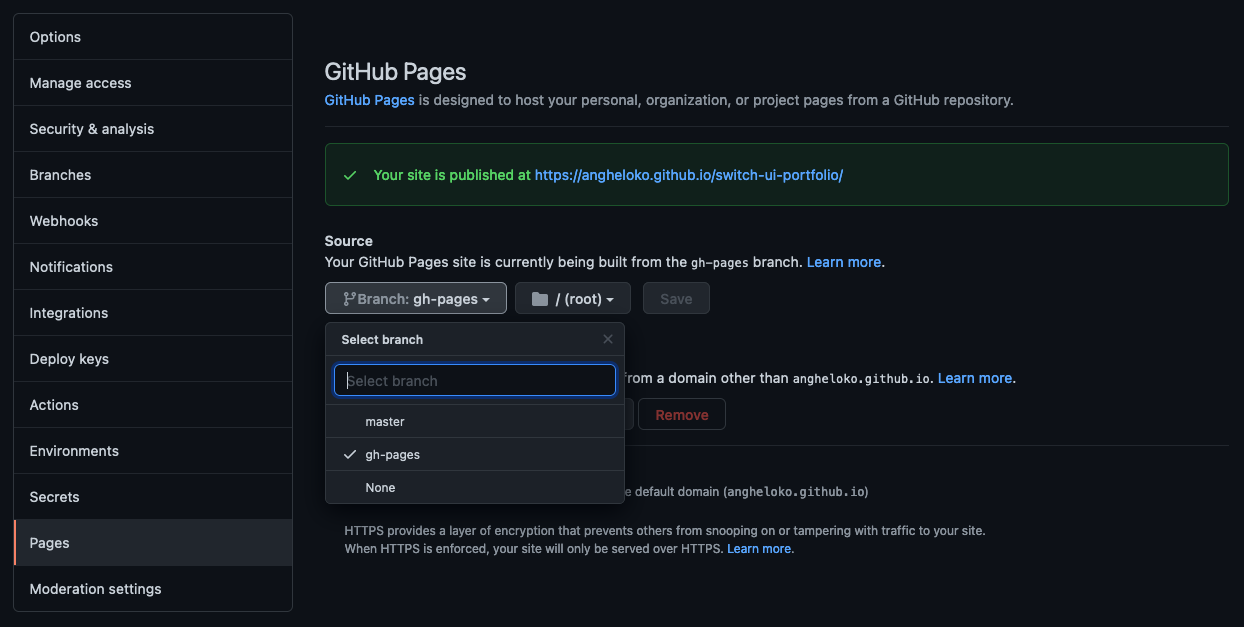This screenshot has height=627, width=1244.
Task: Select the checked gh-pages branch option
Action: pyautogui.click(x=392, y=455)
